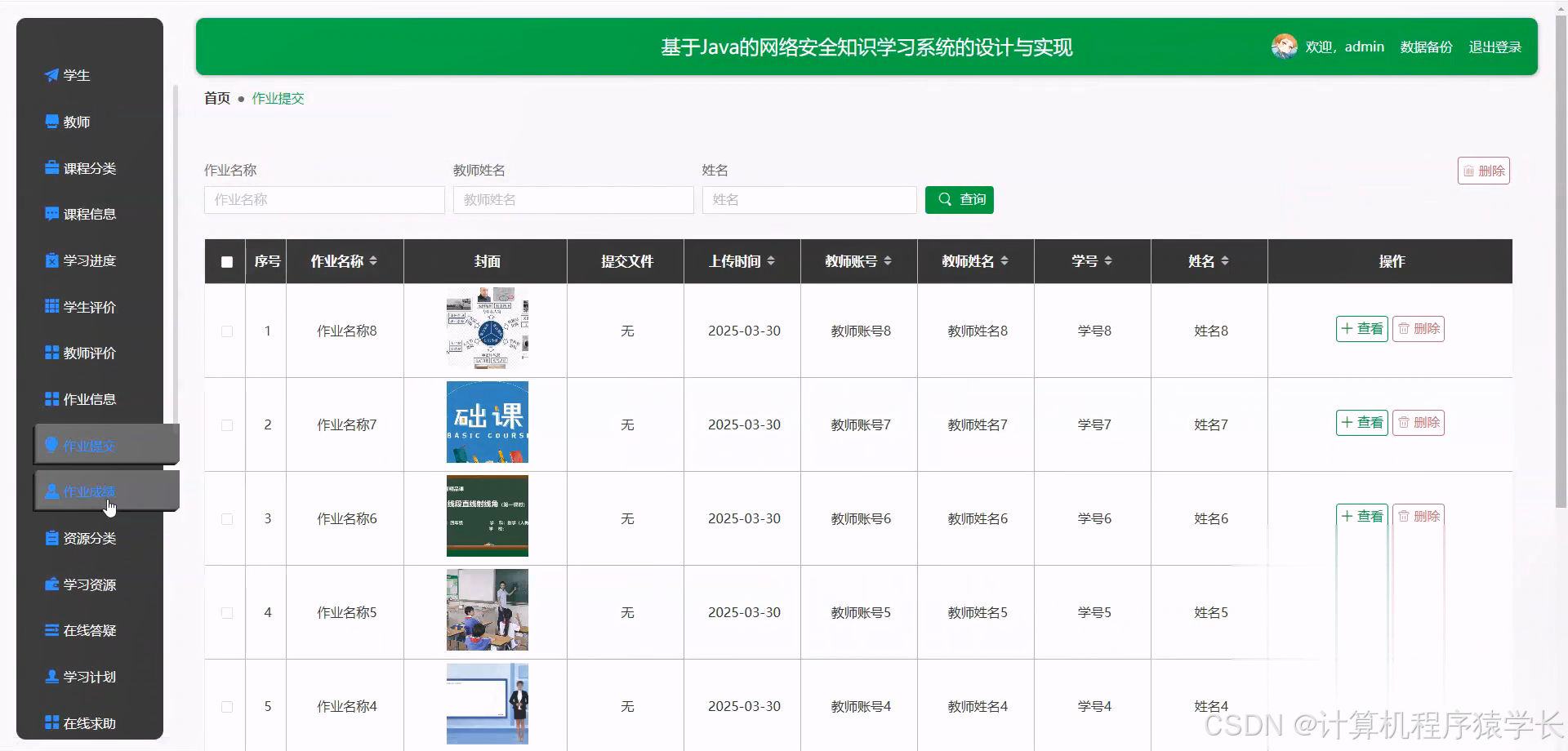Click the 退出登录 link
1568x751 pixels.
tap(1495, 47)
